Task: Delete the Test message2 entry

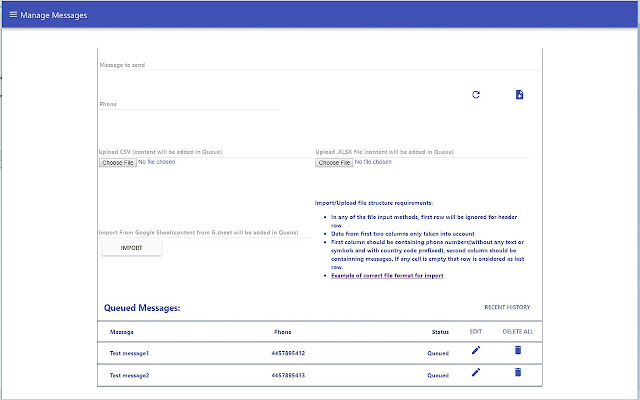Action: coord(517,373)
